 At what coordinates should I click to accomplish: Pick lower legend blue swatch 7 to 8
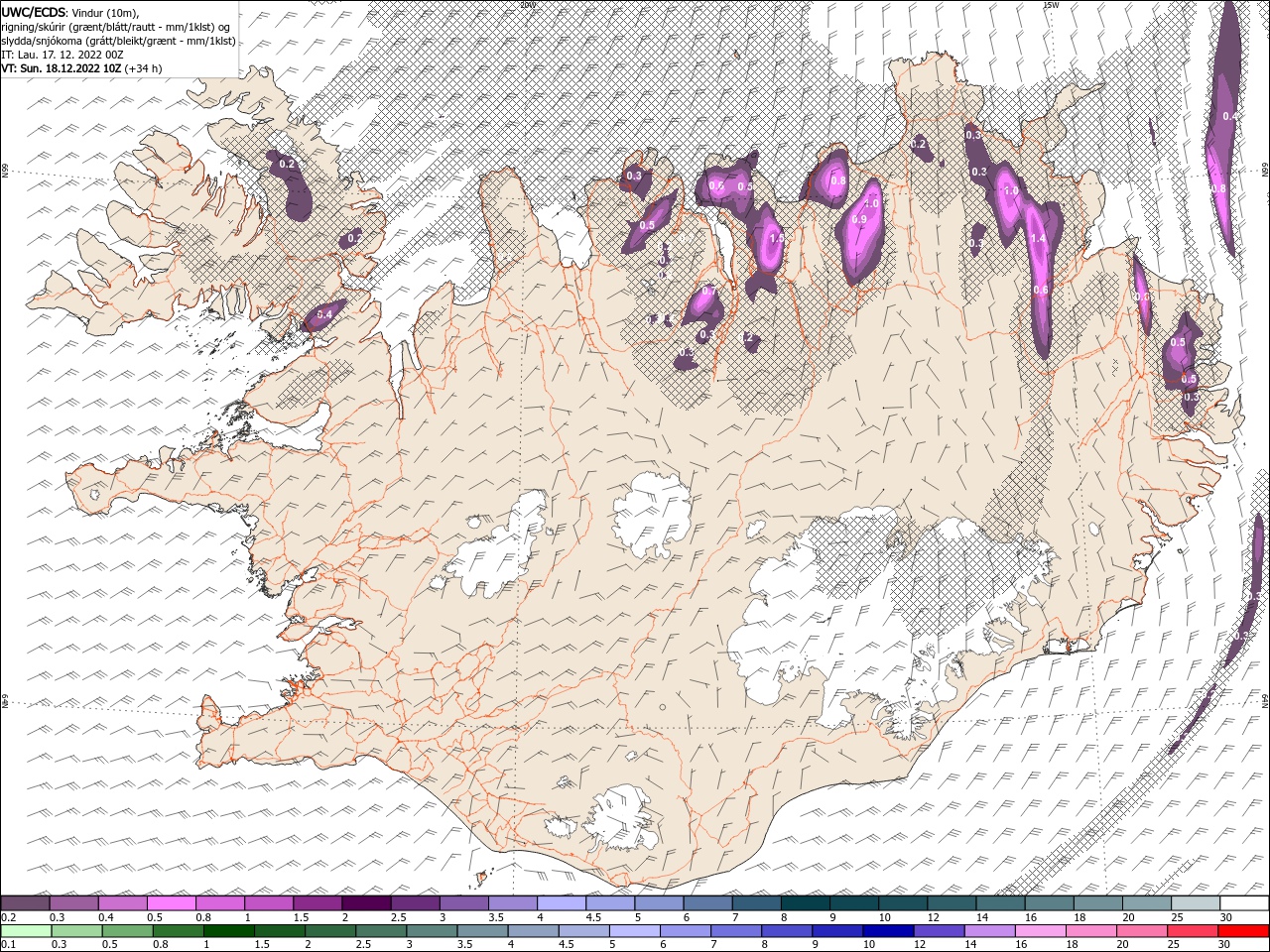click(736, 931)
